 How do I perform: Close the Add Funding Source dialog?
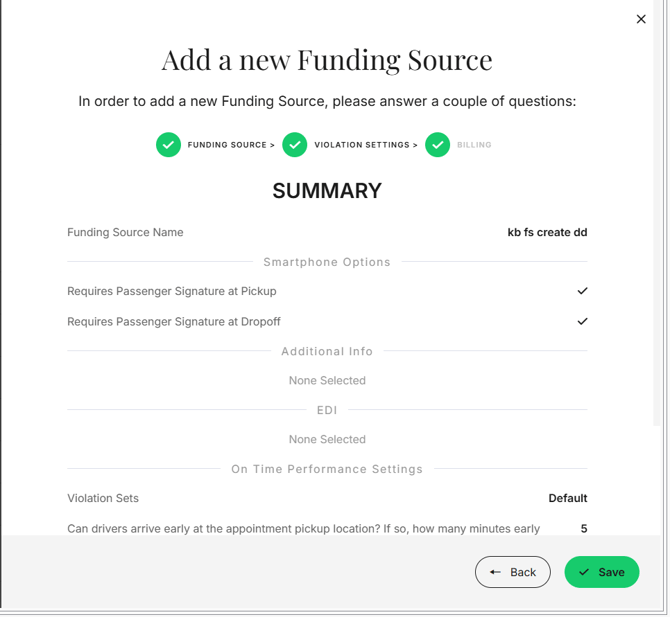point(641,19)
